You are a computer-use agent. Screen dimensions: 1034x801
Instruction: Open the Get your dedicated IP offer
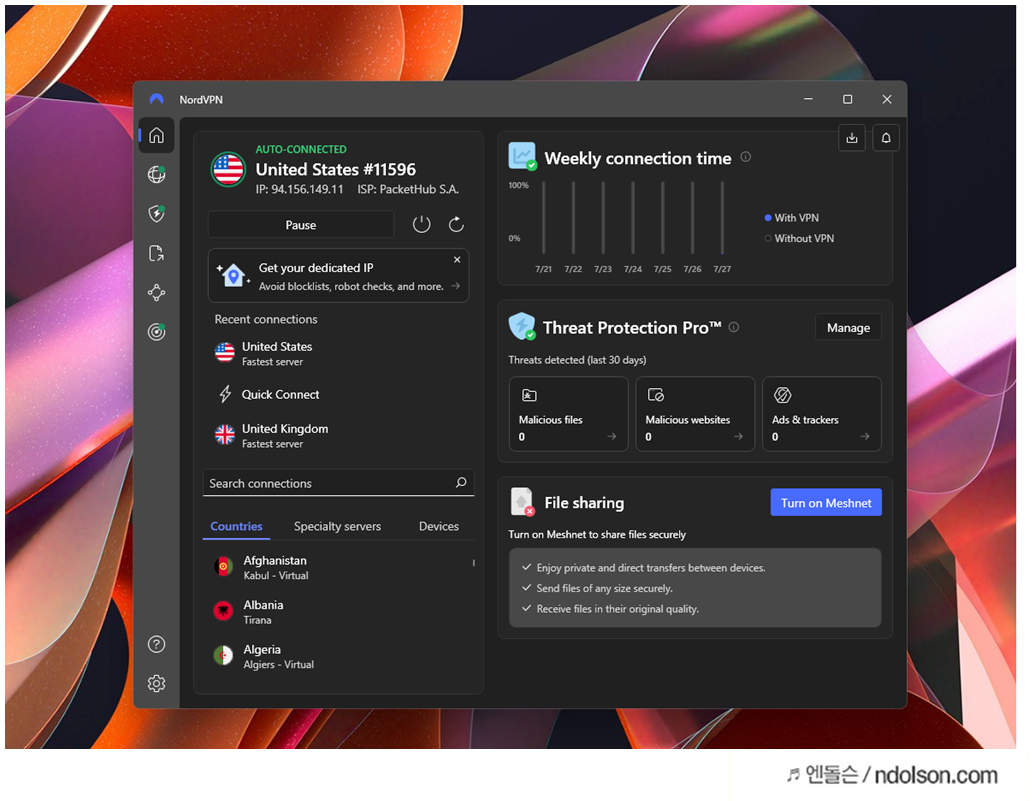pyautogui.click(x=338, y=276)
